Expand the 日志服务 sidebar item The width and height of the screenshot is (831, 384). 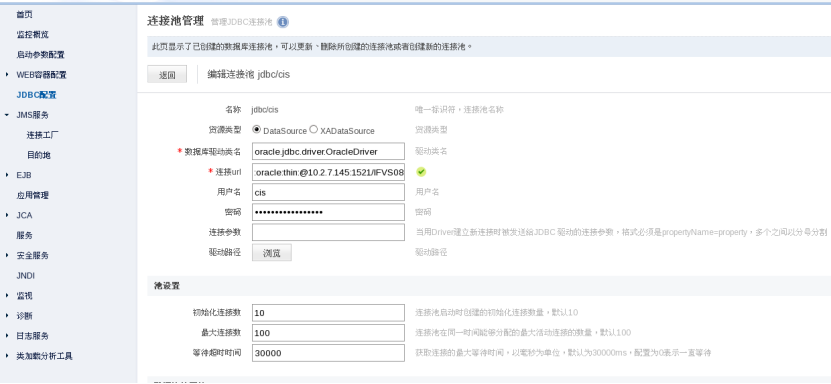[x=7, y=336]
